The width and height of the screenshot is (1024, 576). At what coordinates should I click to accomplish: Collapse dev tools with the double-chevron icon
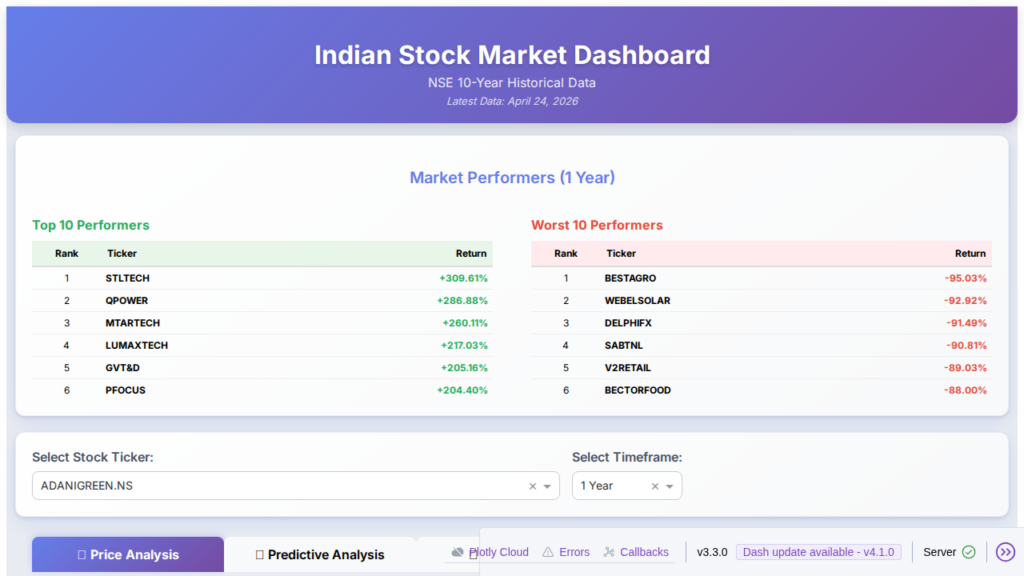click(1006, 552)
